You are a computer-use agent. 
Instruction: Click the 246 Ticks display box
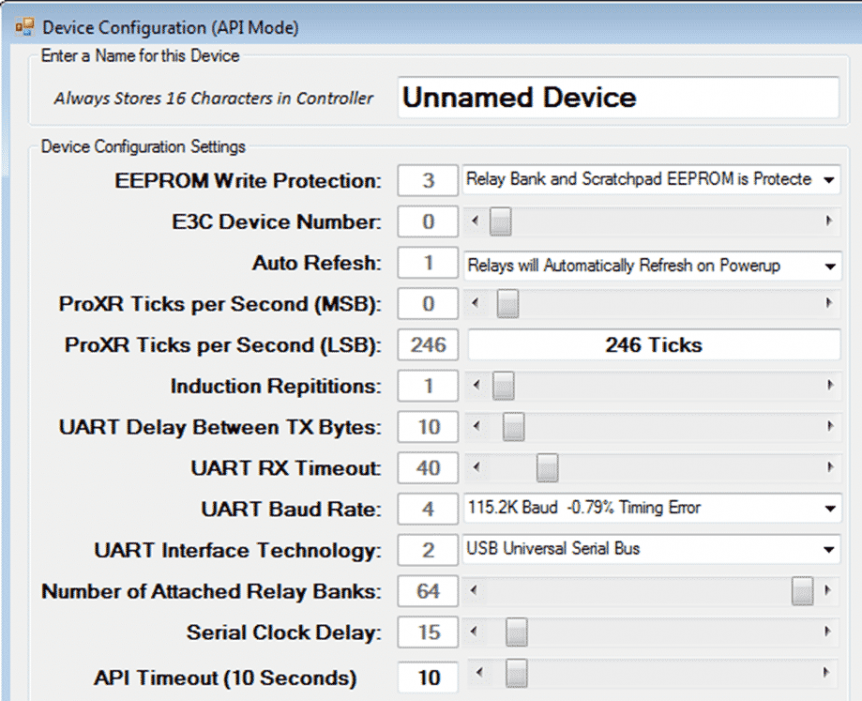click(x=653, y=345)
